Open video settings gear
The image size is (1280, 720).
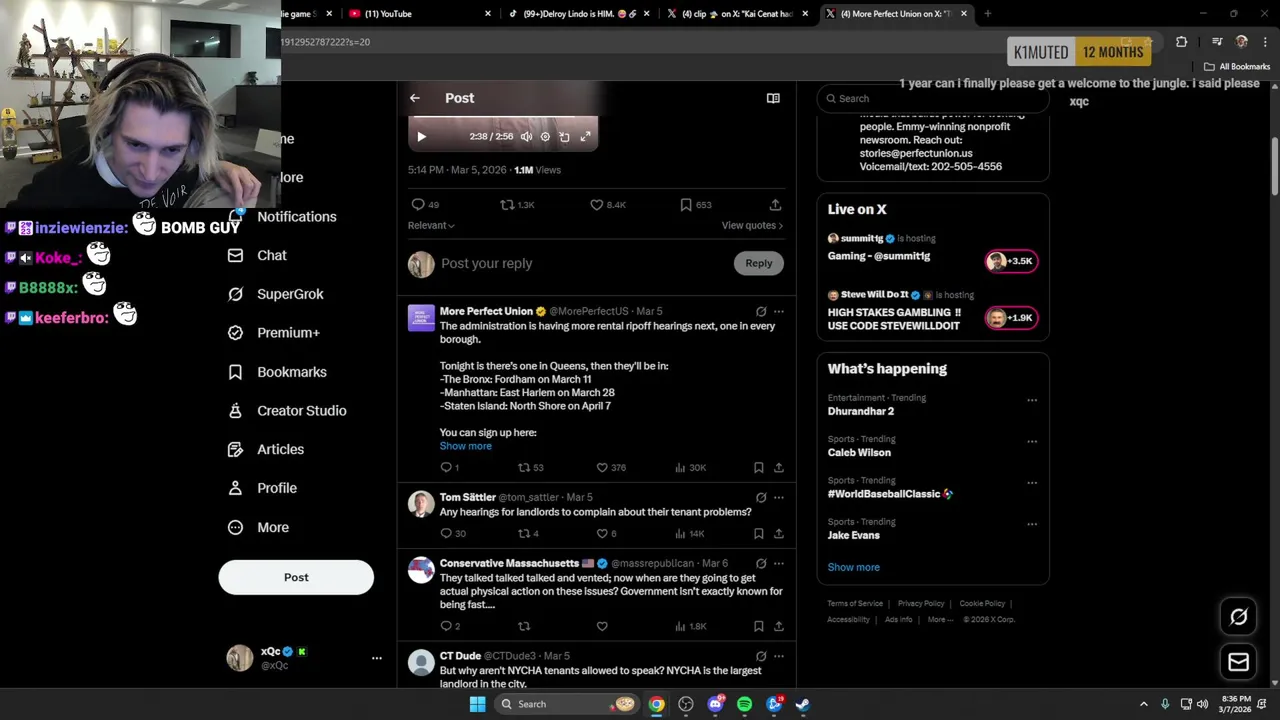click(x=545, y=137)
